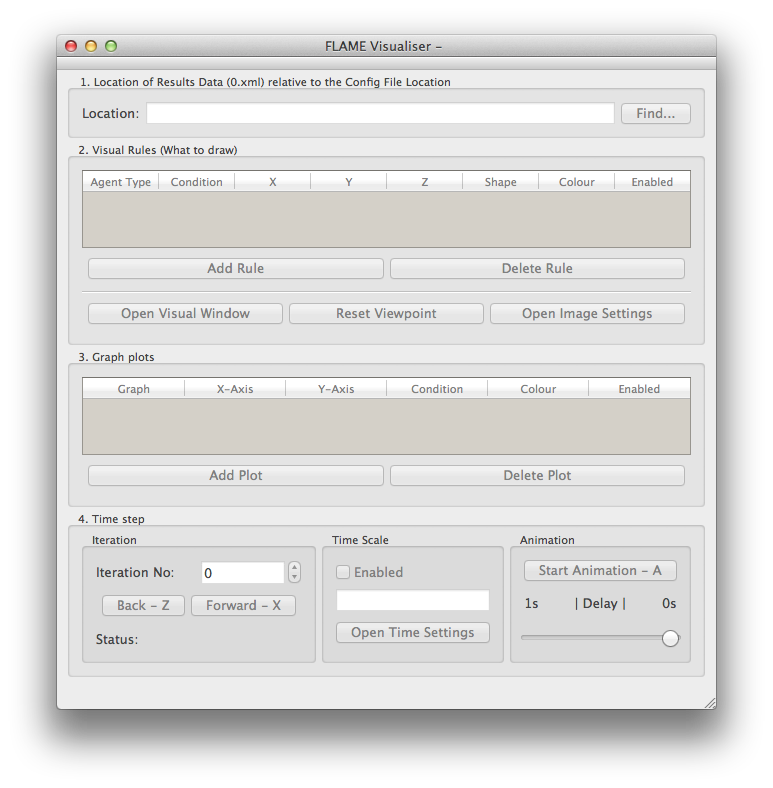The image size is (773, 788).
Task: Close the FLAME Visualiser window
Action: click(x=71, y=46)
